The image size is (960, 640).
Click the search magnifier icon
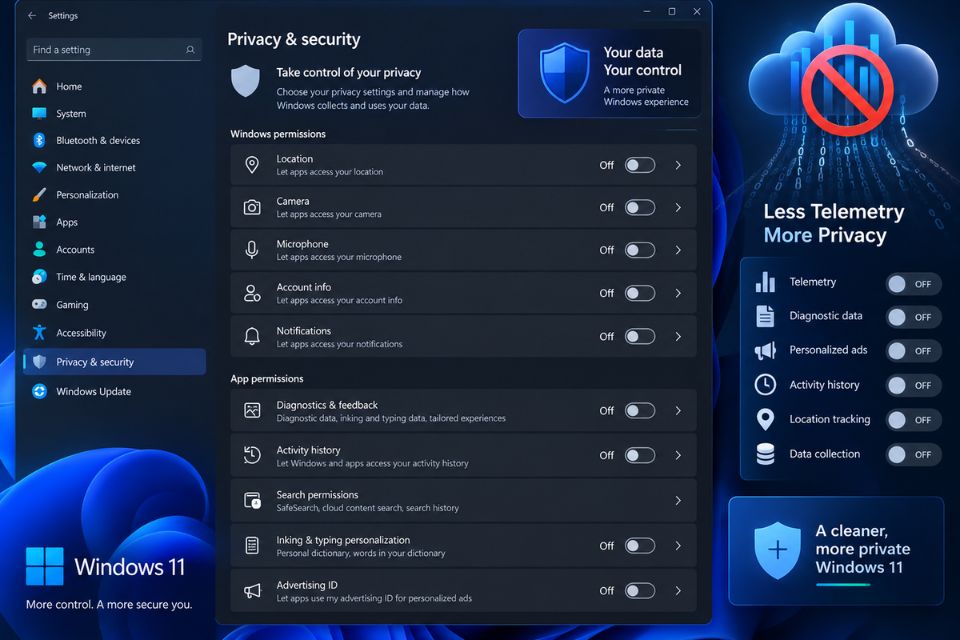click(190, 50)
